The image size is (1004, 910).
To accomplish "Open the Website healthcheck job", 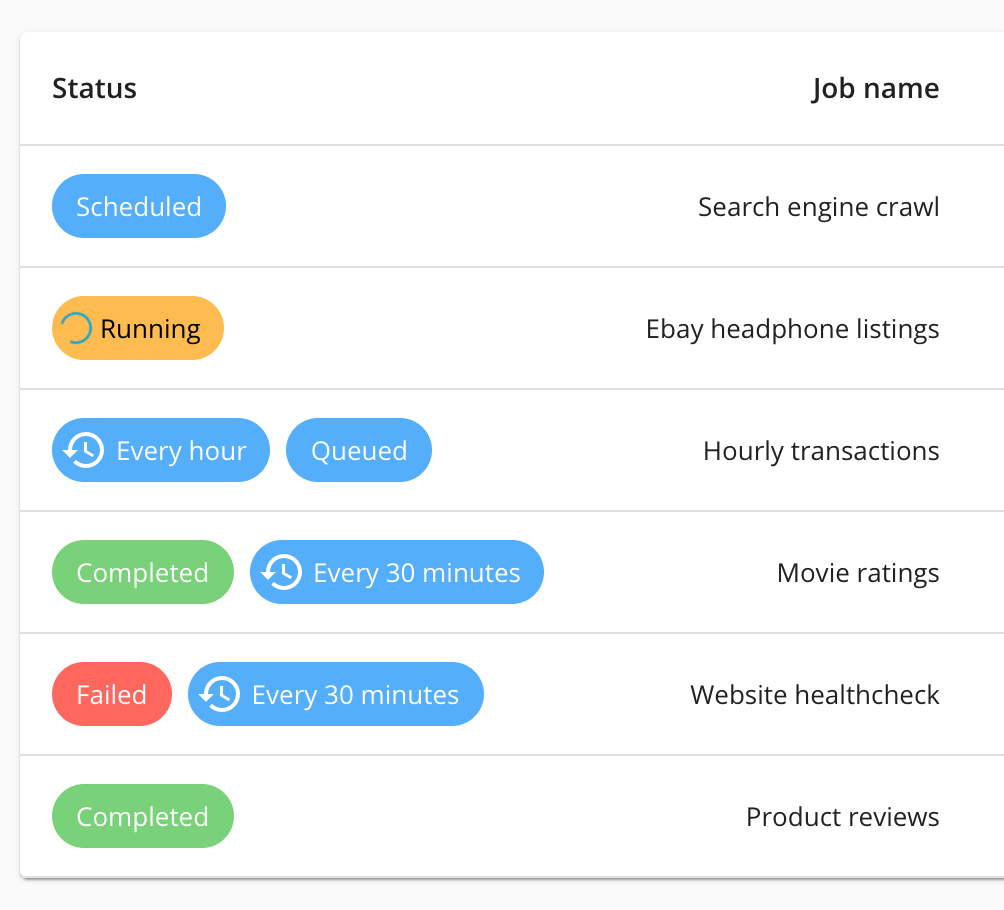I will pyautogui.click(x=814, y=695).
